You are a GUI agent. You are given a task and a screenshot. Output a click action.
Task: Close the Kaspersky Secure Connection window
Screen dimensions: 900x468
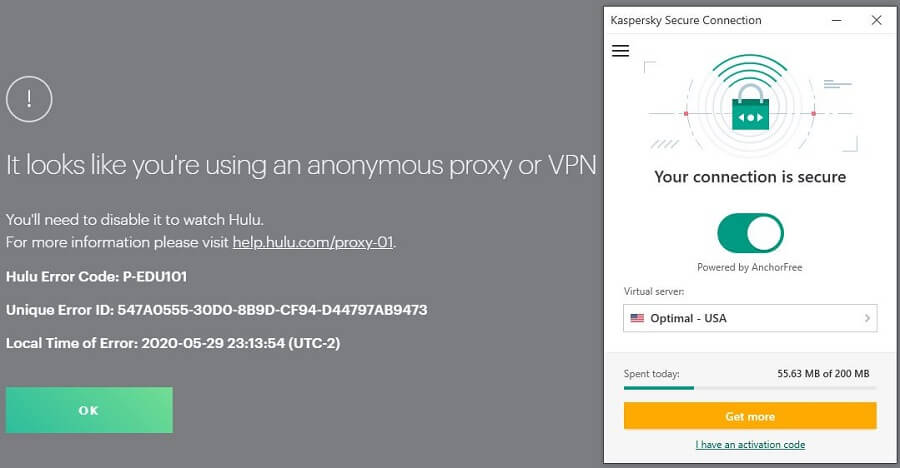tap(876, 20)
